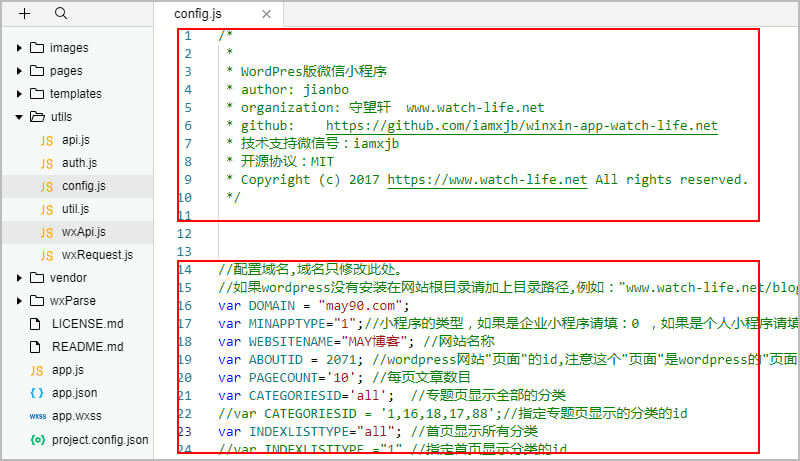Screen dimensions: 800x461
Task: Click the JS icon beside api.js
Action: pos(46,140)
